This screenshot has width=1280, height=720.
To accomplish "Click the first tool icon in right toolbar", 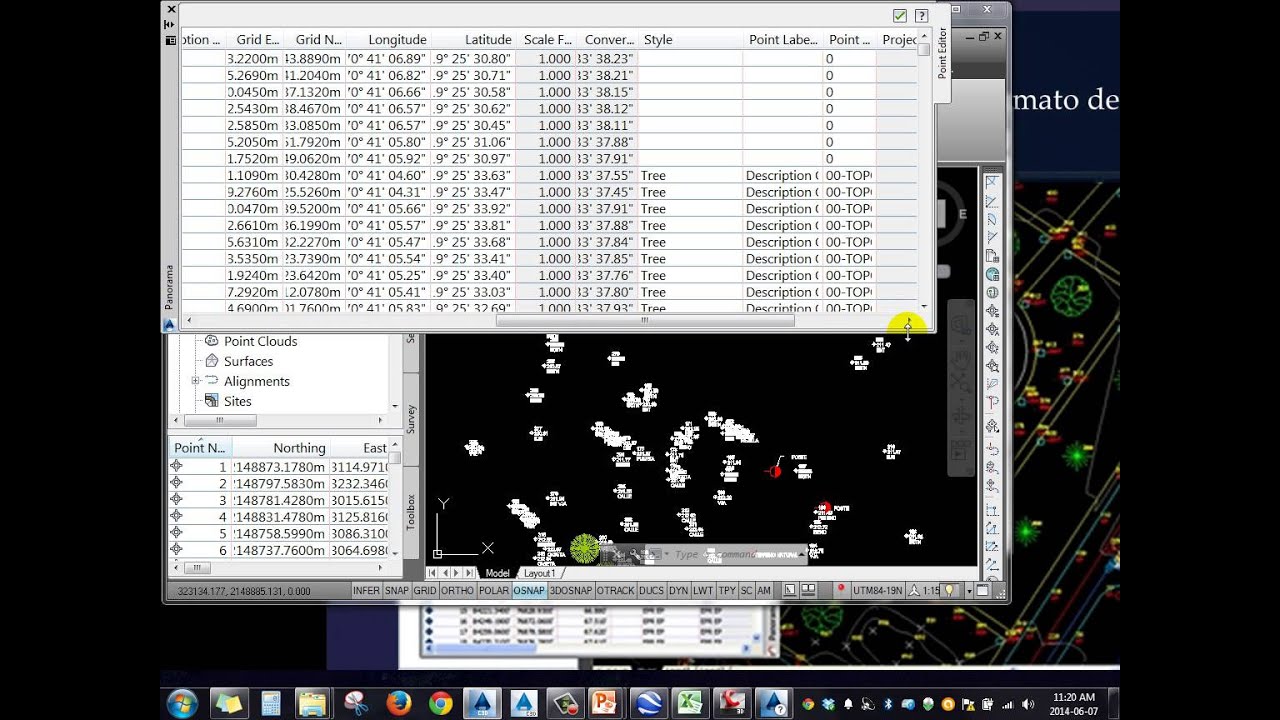I will click(992, 182).
